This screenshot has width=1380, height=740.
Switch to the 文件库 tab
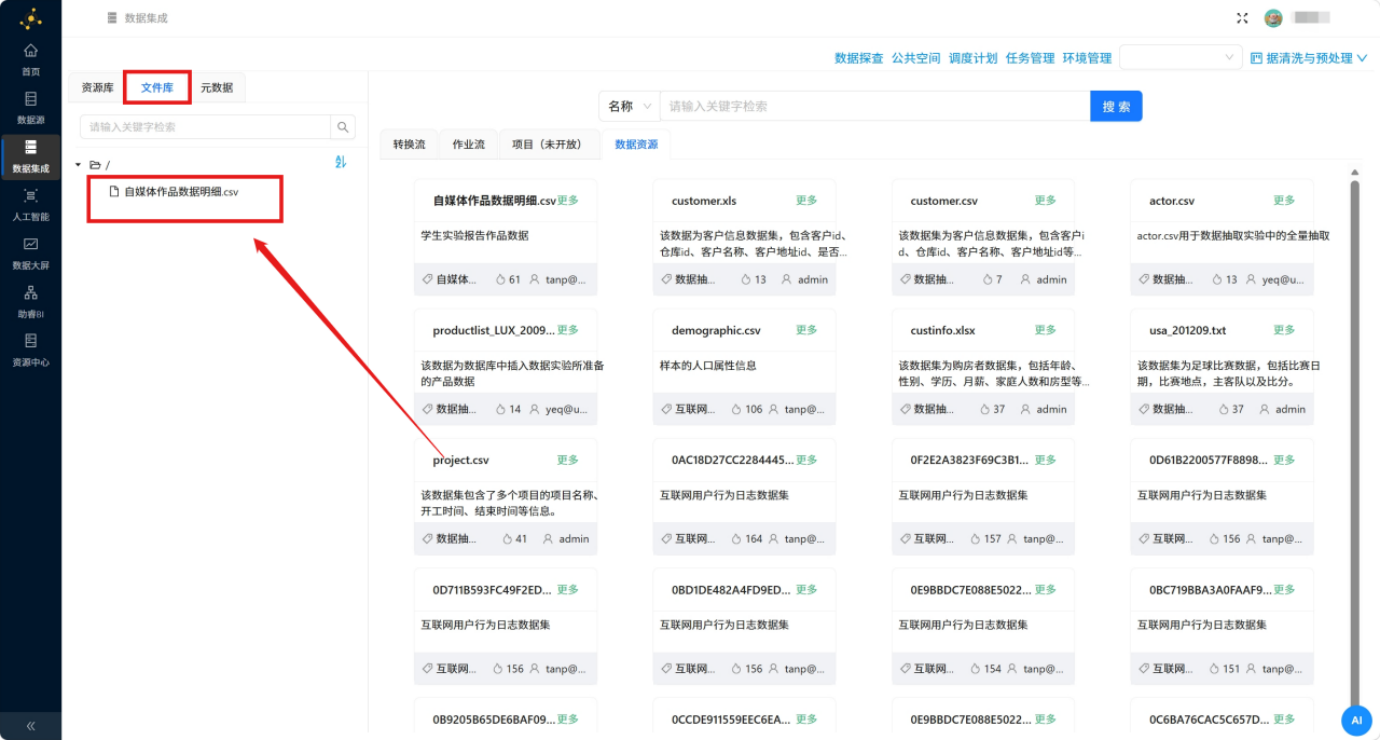[157, 88]
